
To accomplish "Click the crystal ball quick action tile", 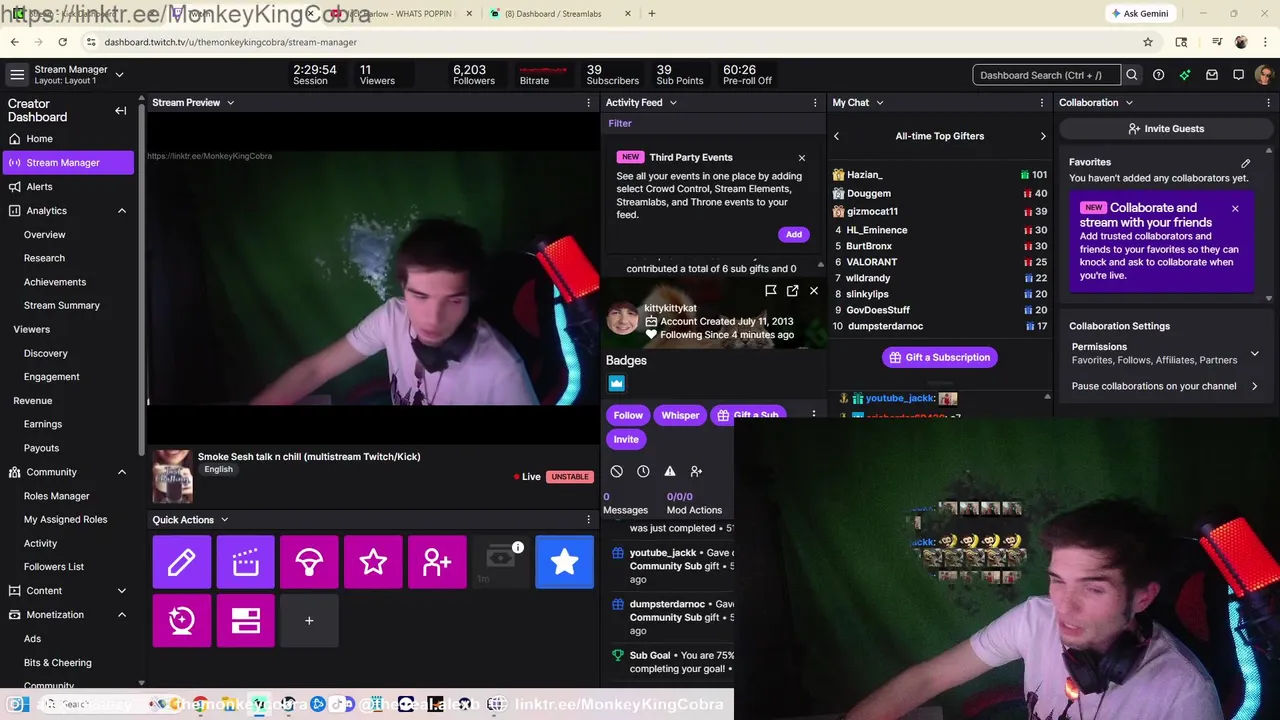I will [181, 621].
